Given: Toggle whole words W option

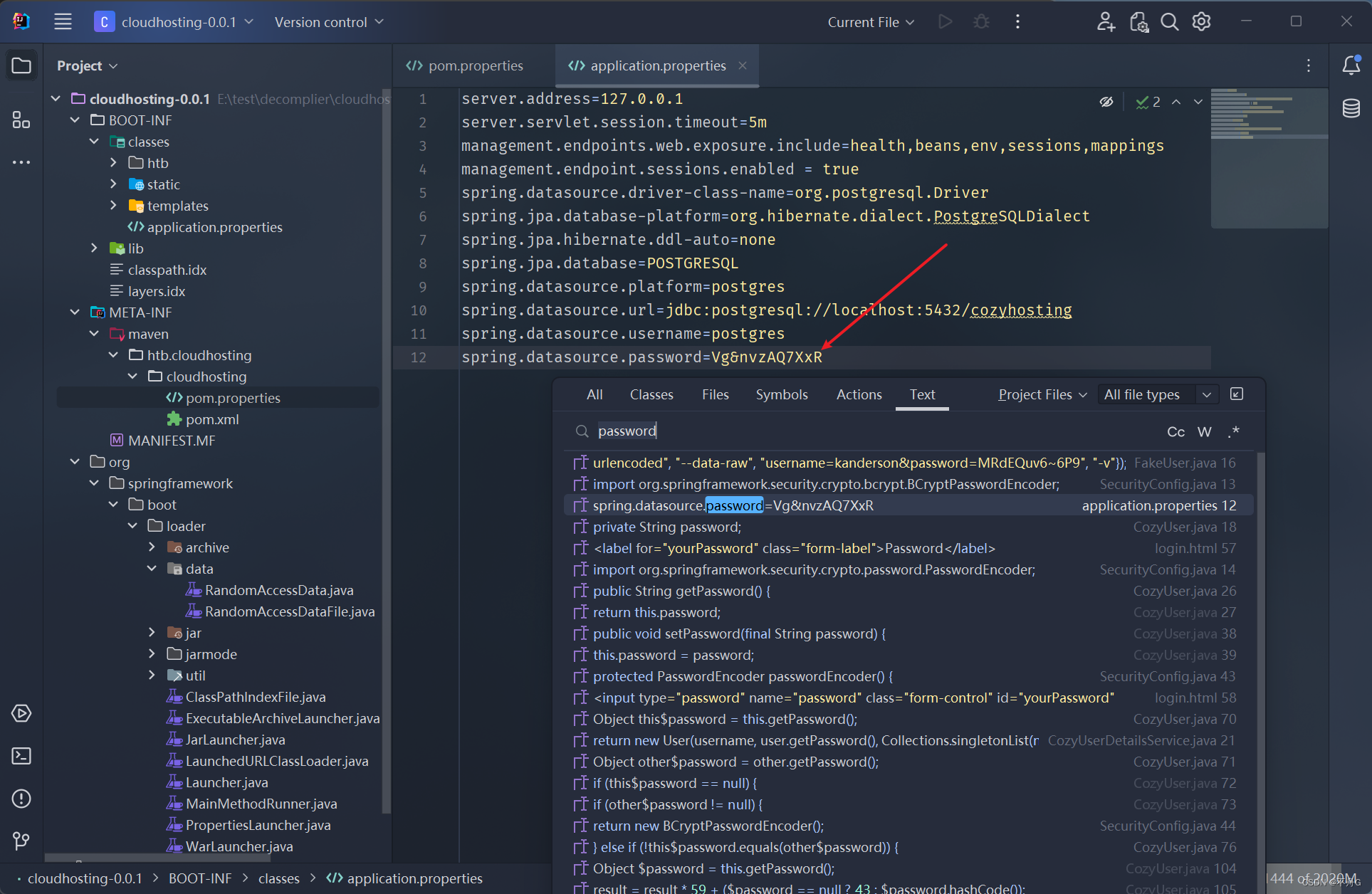Looking at the screenshot, I should point(1204,432).
